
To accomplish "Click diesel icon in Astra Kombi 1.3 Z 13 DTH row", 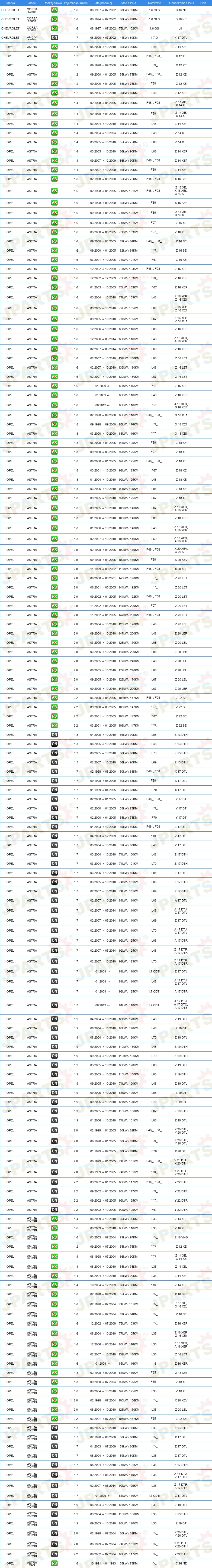I will click(x=54, y=1428).
